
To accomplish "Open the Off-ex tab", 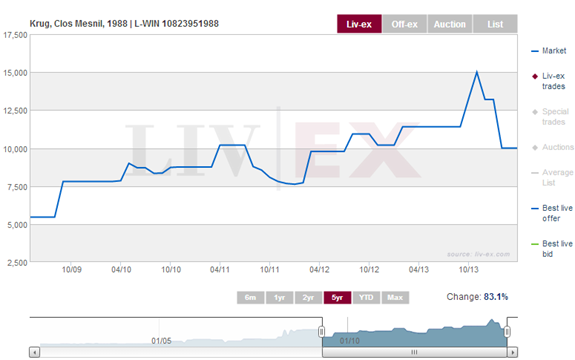I will pyautogui.click(x=404, y=24).
